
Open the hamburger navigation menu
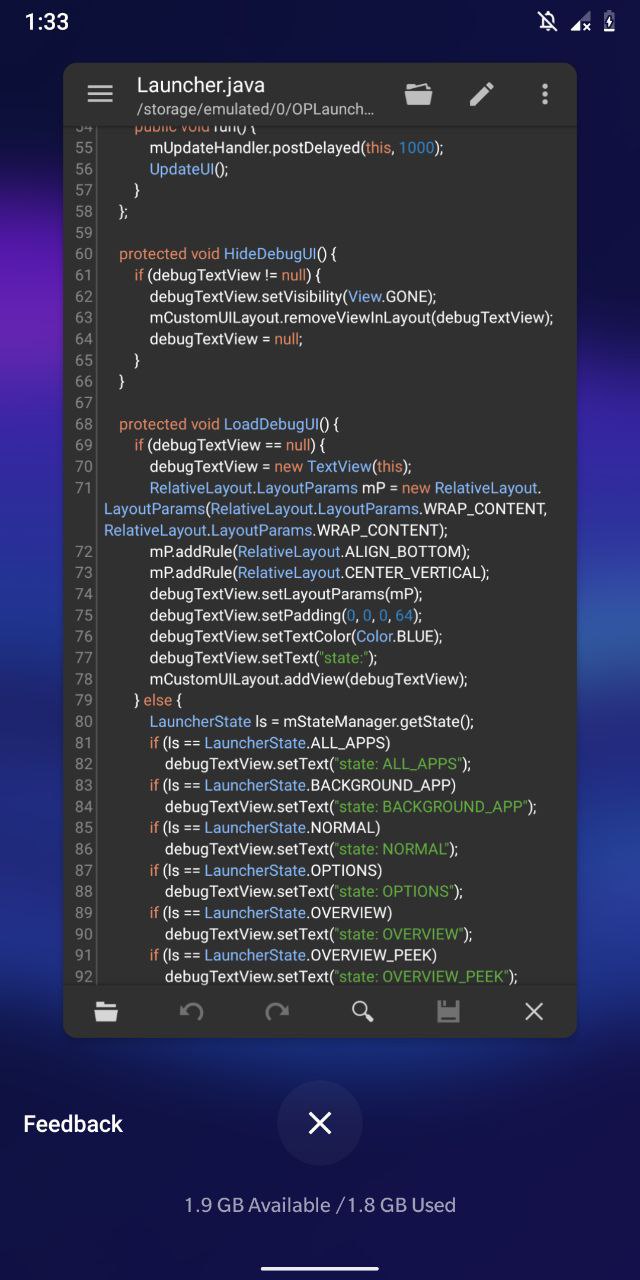tap(100, 94)
